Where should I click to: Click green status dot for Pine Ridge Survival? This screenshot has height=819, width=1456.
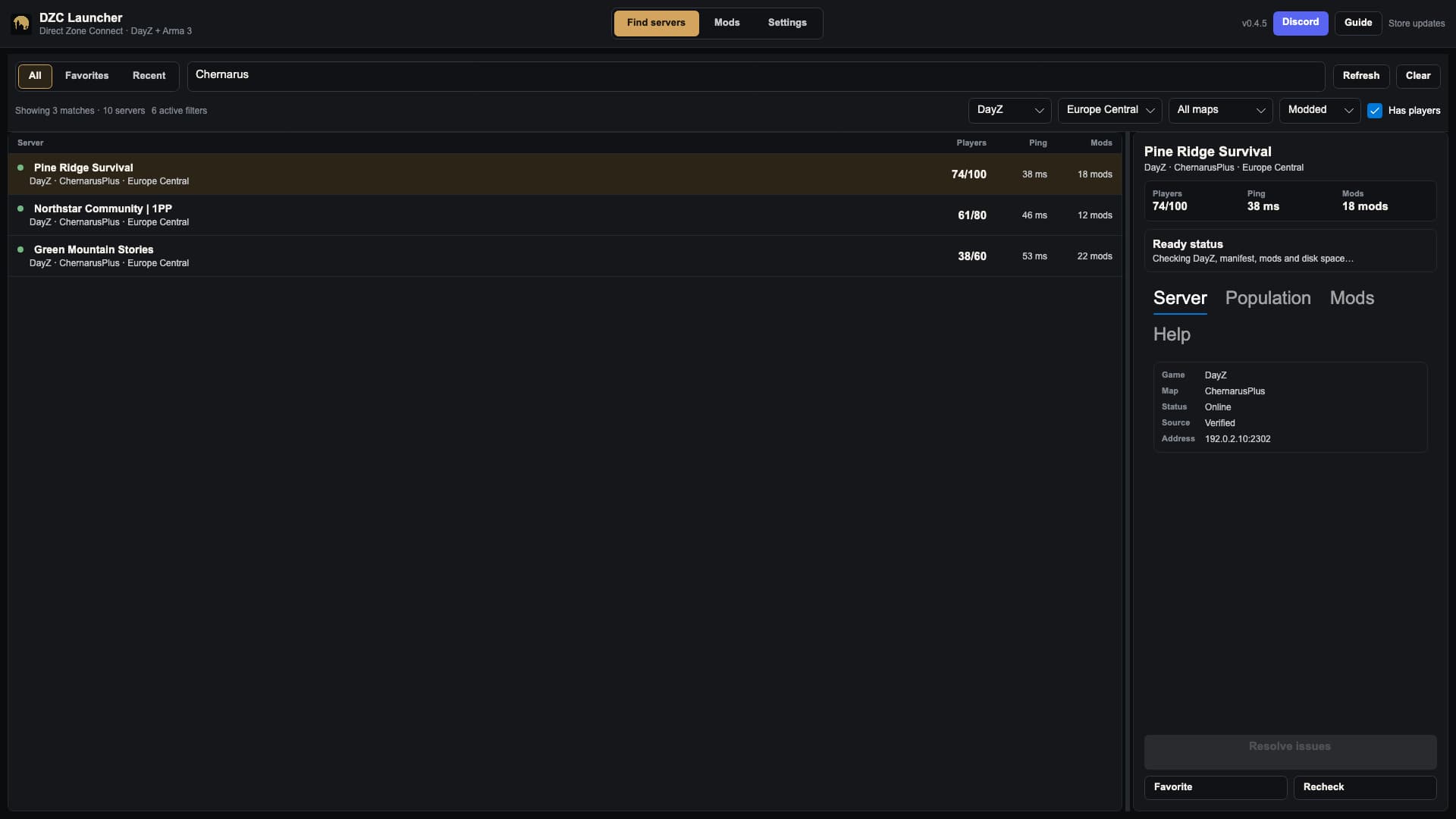tap(20, 168)
